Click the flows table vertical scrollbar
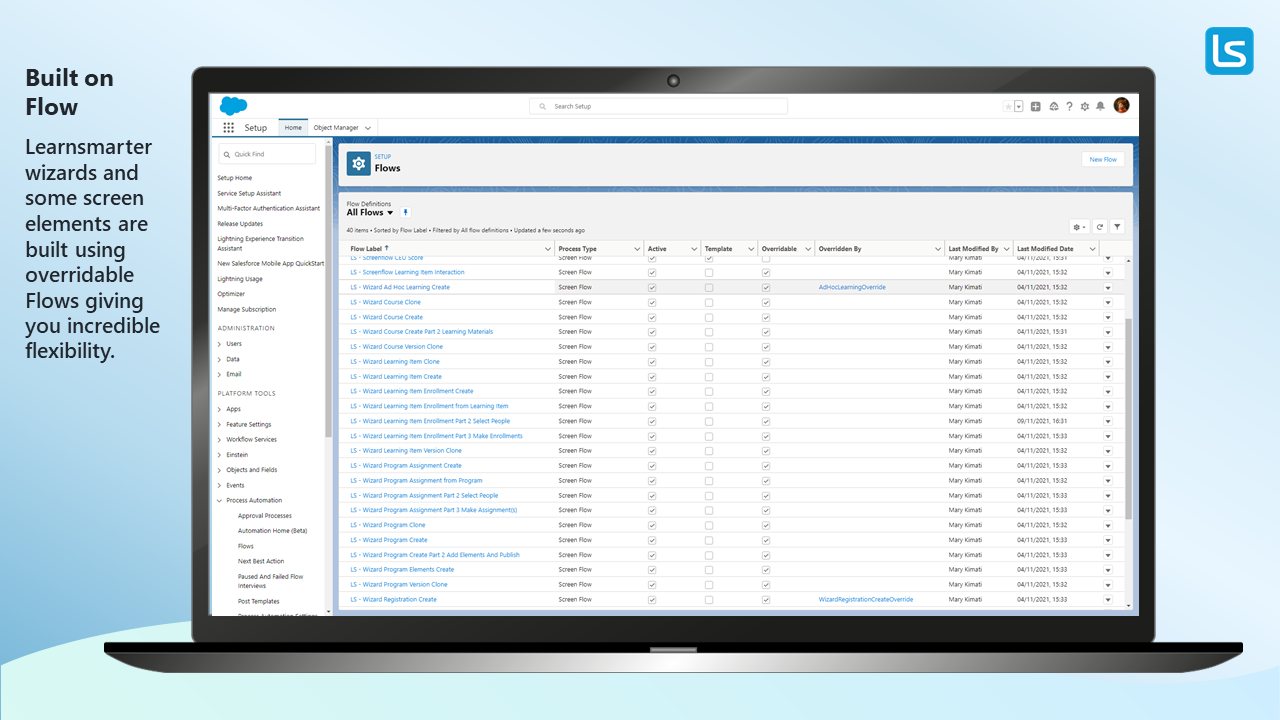 (x=1129, y=420)
